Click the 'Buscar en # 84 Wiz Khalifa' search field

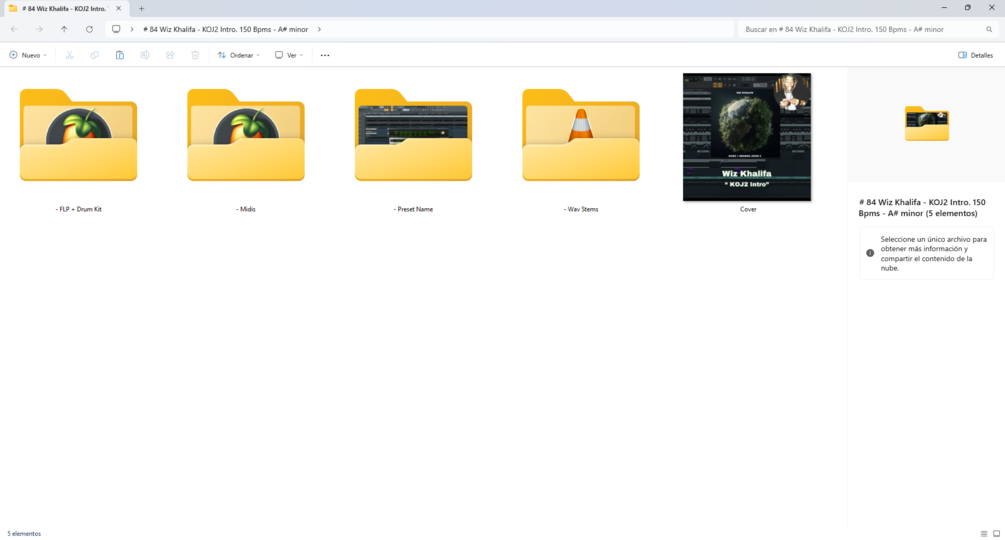[x=868, y=29]
